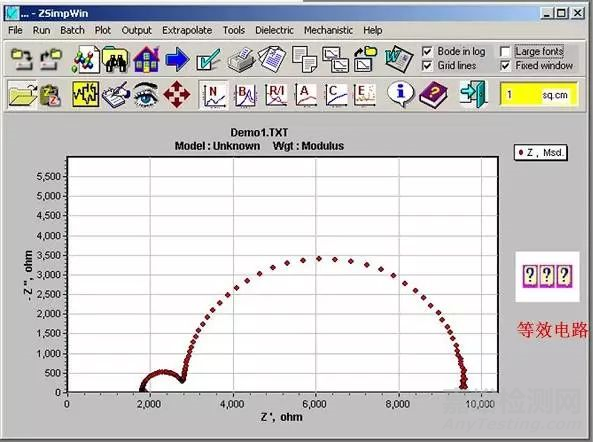Screen dimensions: 593x442
Task: Open the Extrapolate menu
Action: [x=187, y=30]
